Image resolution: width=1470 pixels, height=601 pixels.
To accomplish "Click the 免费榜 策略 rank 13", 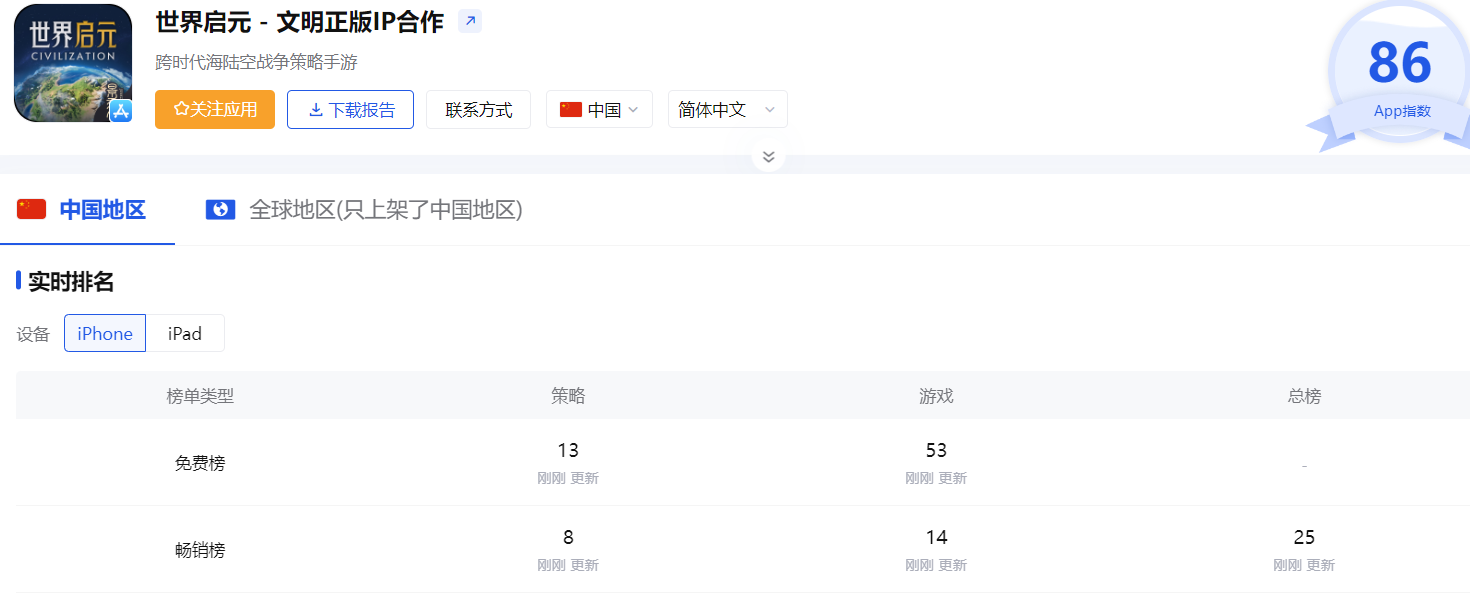I will click(x=568, y=451).
